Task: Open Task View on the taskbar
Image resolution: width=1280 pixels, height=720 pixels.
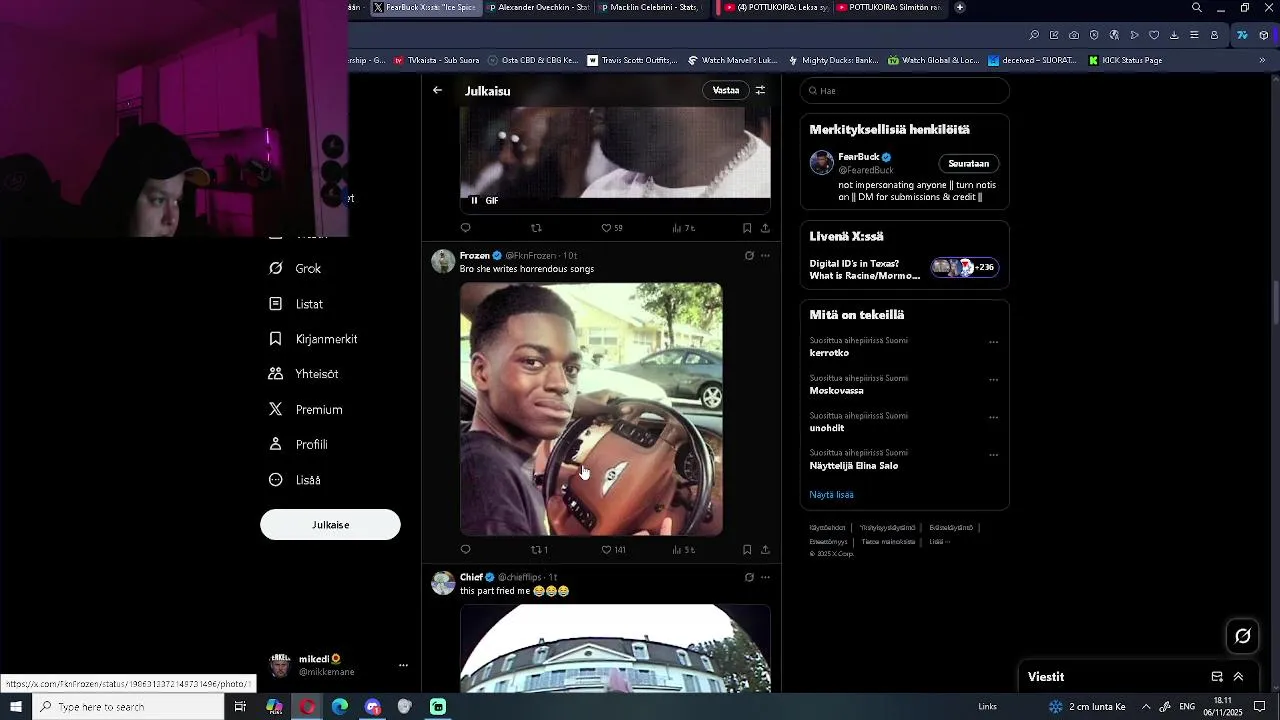Action: click(x=240, y=707)
